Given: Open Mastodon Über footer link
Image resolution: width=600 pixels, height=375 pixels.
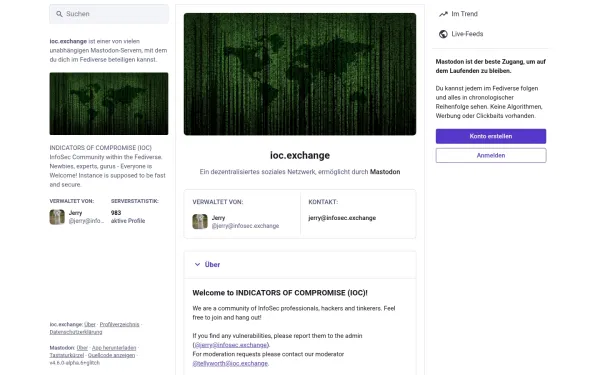Looking at the screenshot, I should pos(82,348).
